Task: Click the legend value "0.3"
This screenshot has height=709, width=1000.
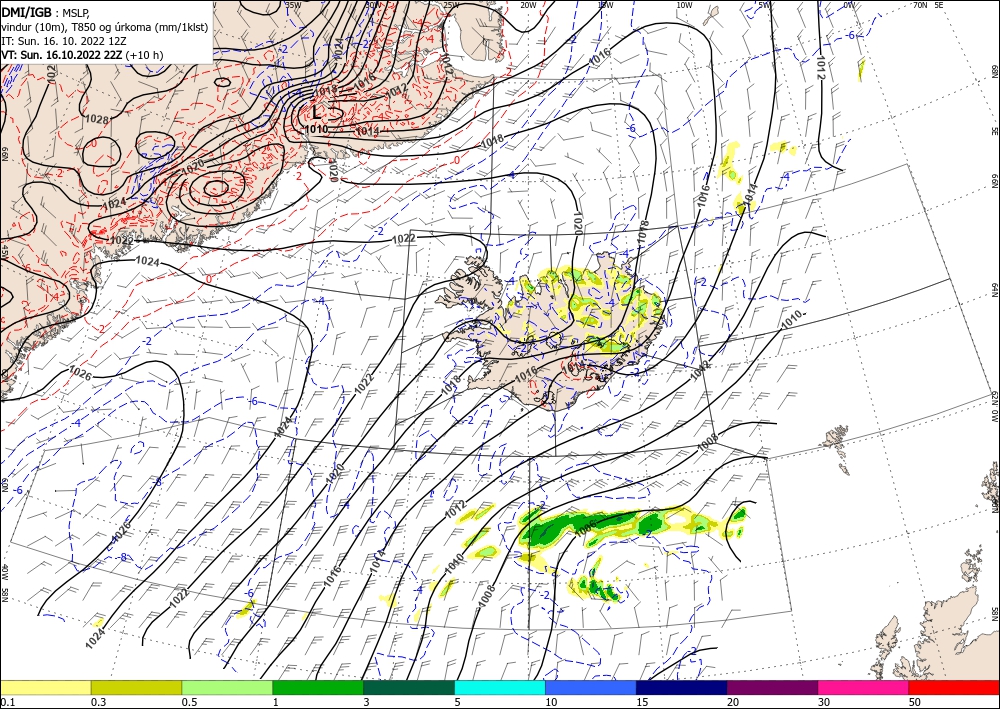Action: (98, 702)
